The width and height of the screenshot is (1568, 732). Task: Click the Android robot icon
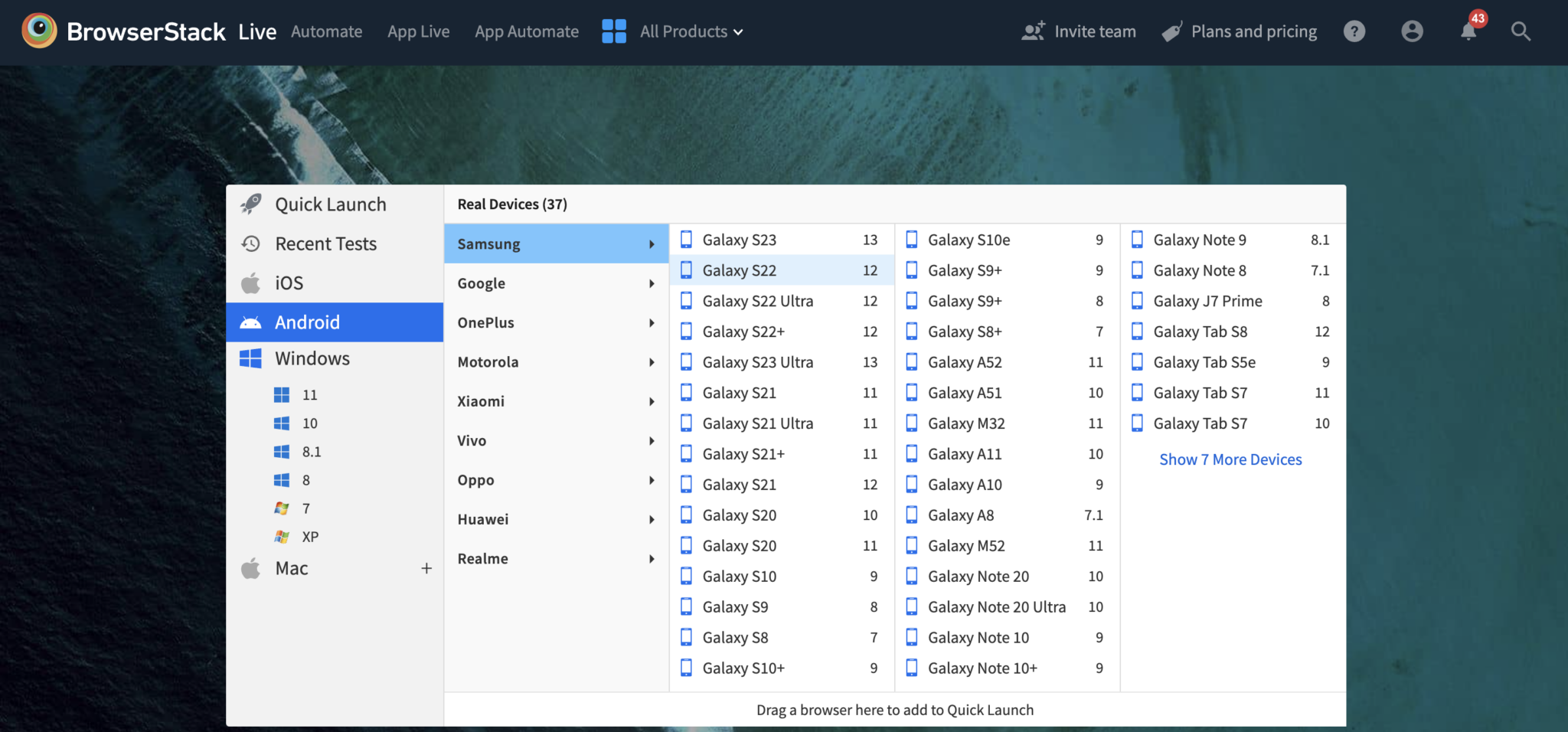point(250,322)
